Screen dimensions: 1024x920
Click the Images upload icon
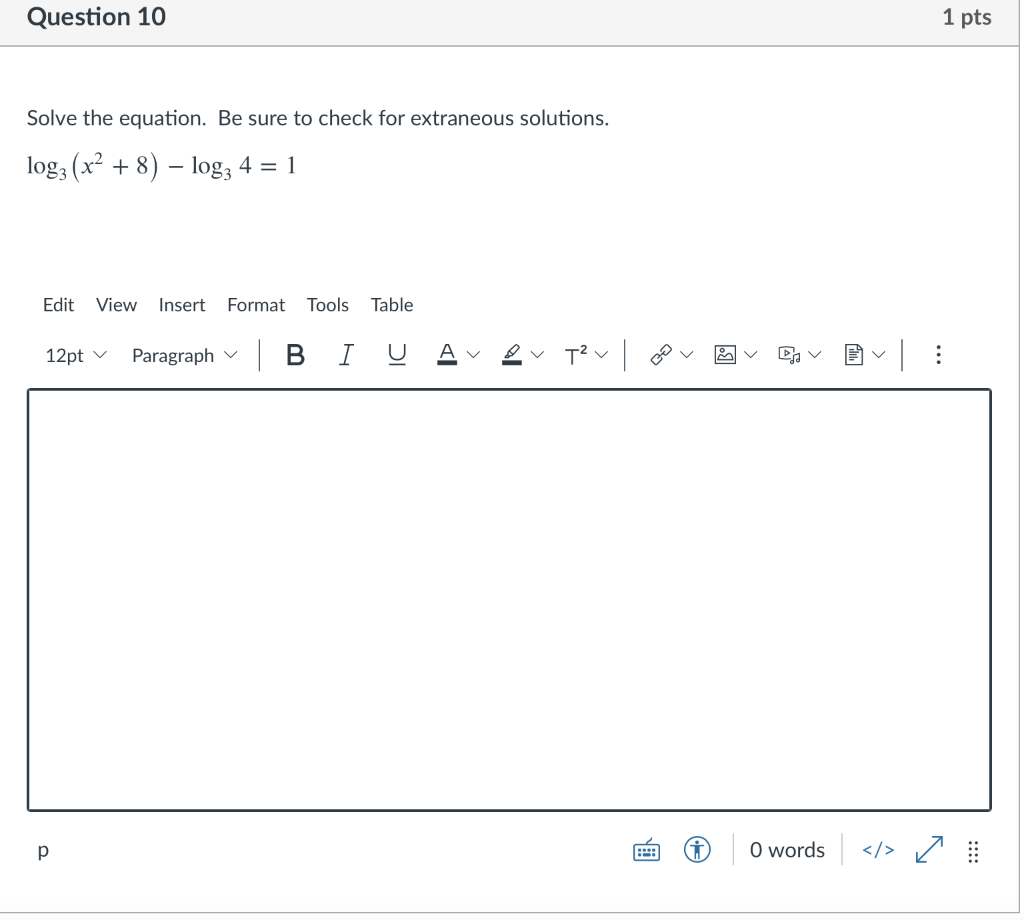pos(726,354)
